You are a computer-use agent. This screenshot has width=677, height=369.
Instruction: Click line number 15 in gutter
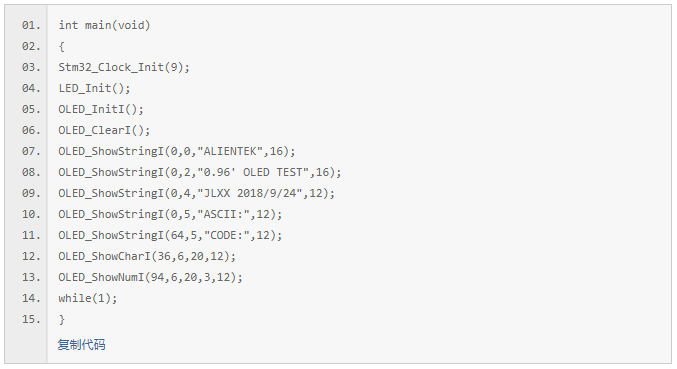[x=31, y=319]
